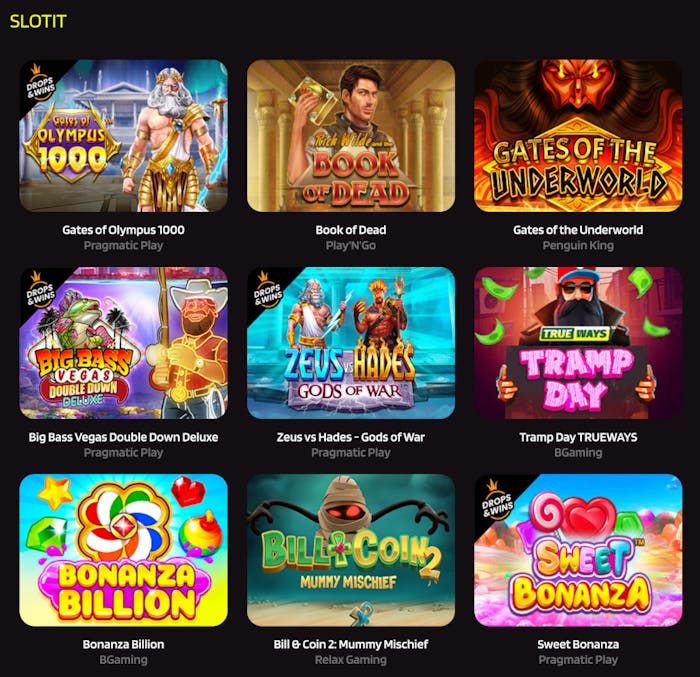700x677 pixels.
Task: Click Drops & Wins badge on Sweet Bonanza
Action: (497, 500)
